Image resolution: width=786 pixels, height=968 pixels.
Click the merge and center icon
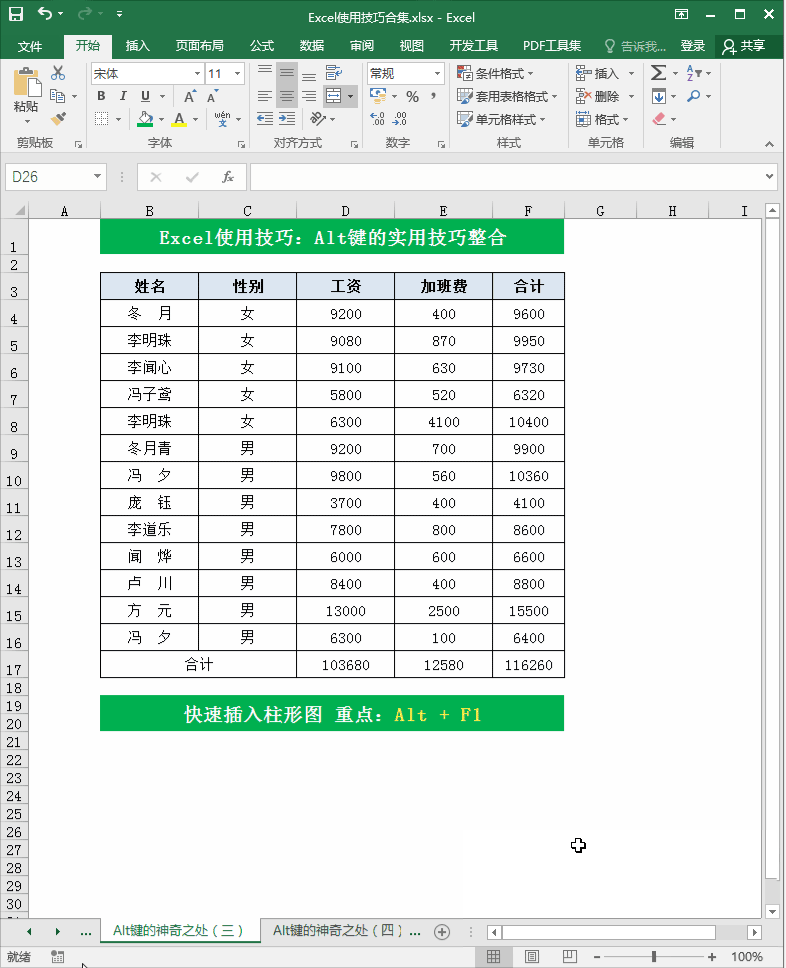[334, 96]
